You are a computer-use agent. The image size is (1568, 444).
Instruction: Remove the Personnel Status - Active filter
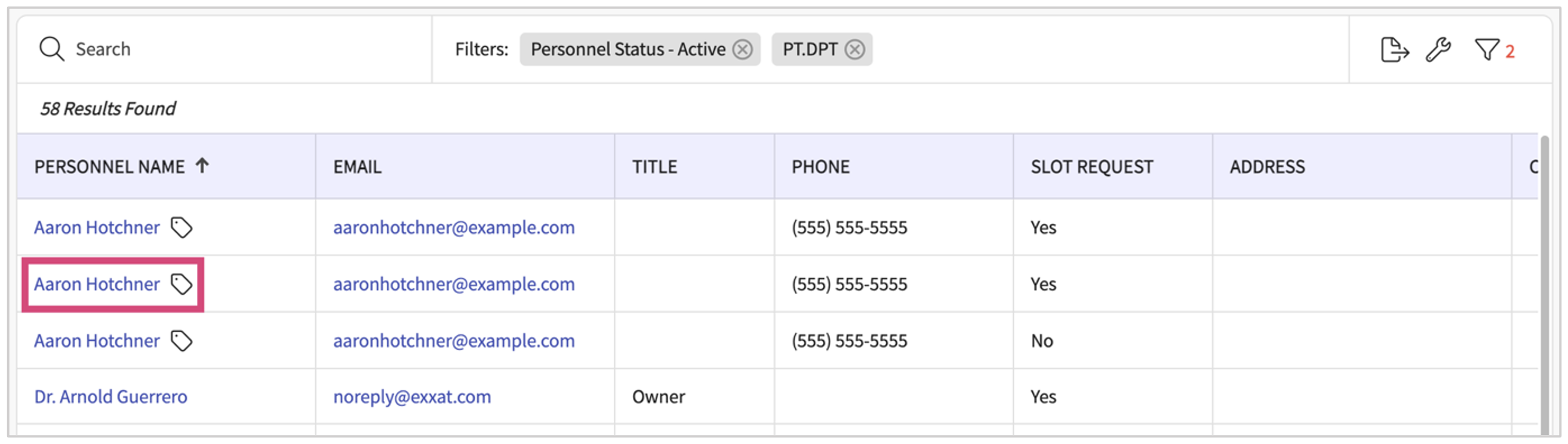coord(743,50)
